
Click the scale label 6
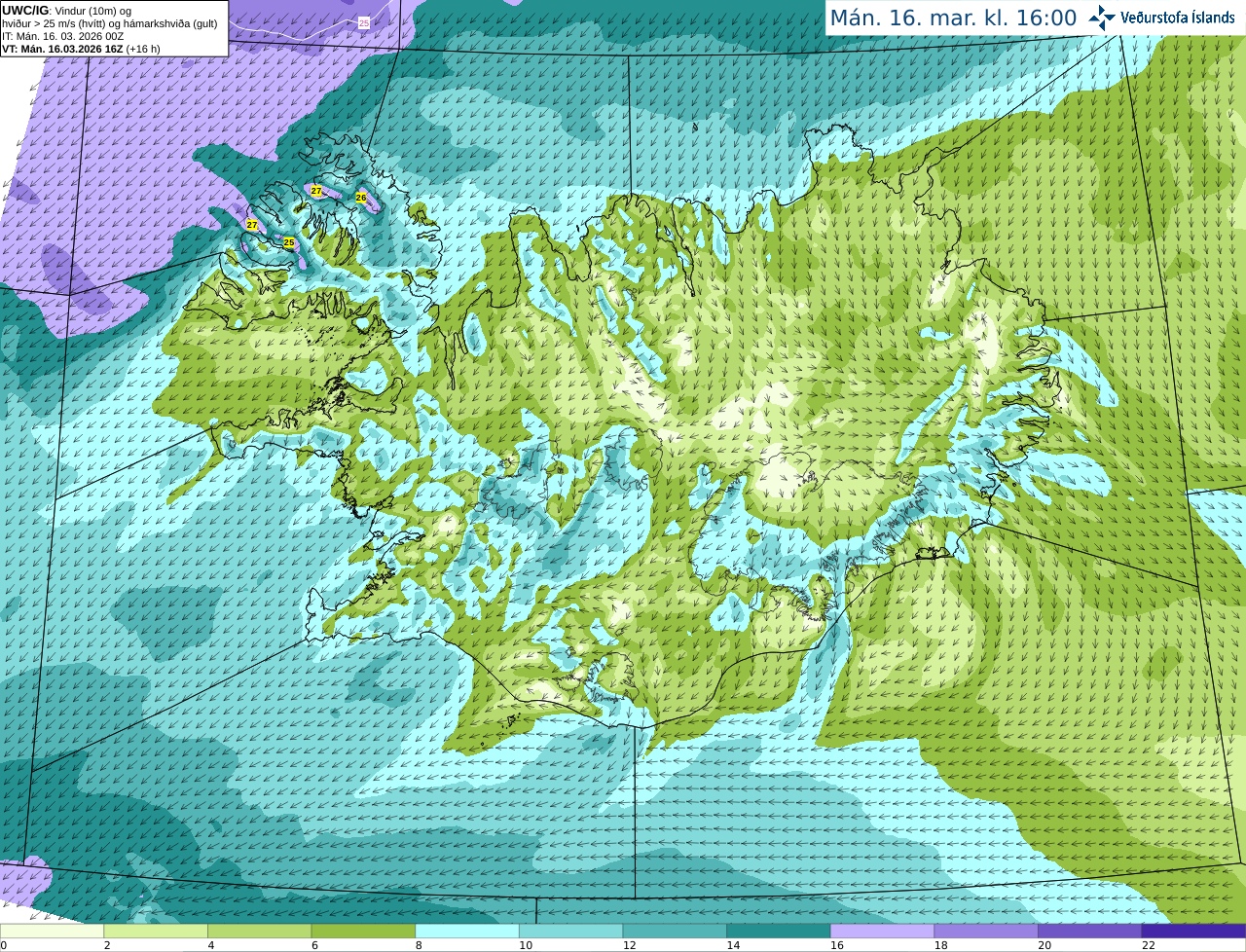click(315, 945)
